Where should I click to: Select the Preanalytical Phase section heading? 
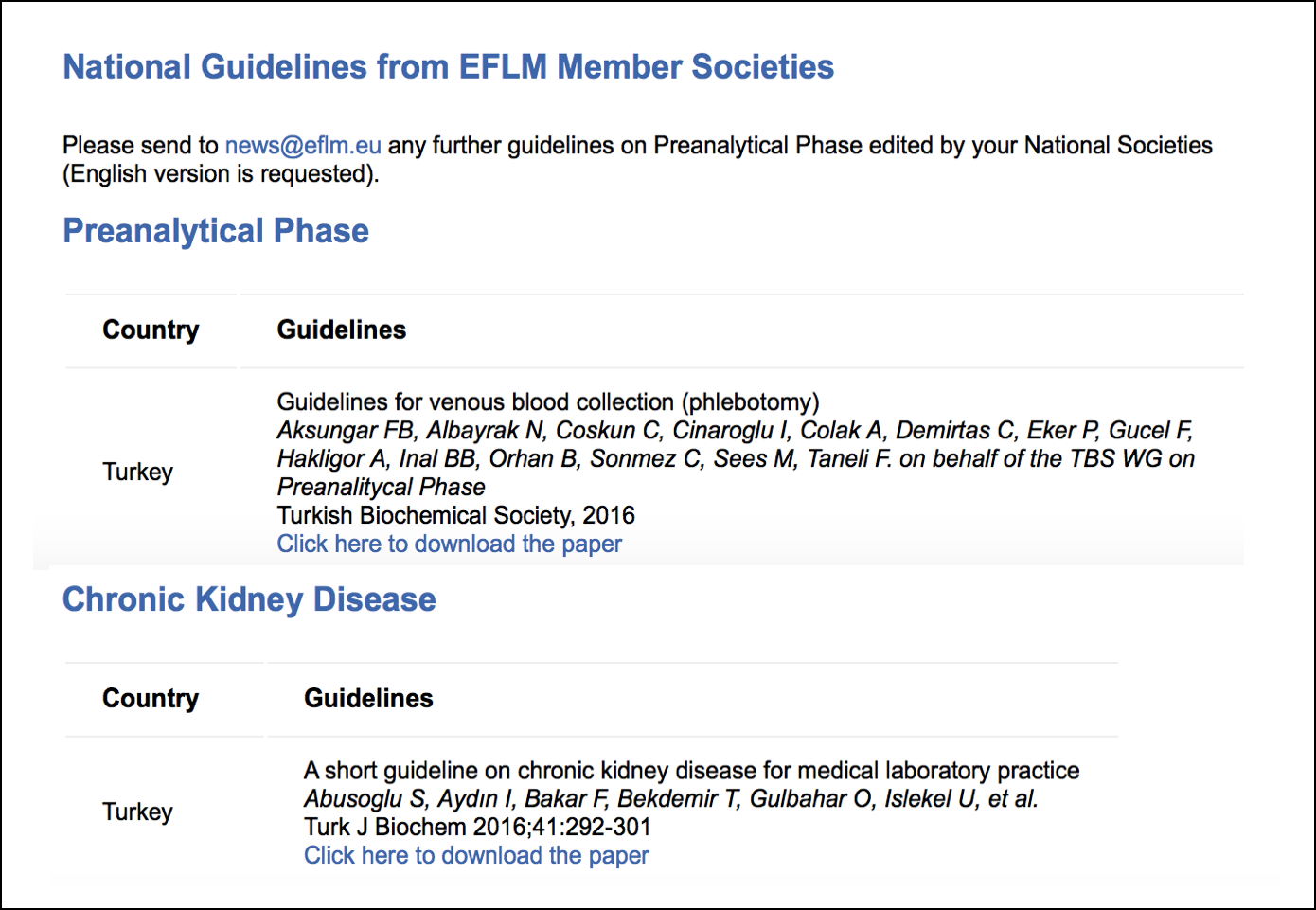[x=216, y=231]
